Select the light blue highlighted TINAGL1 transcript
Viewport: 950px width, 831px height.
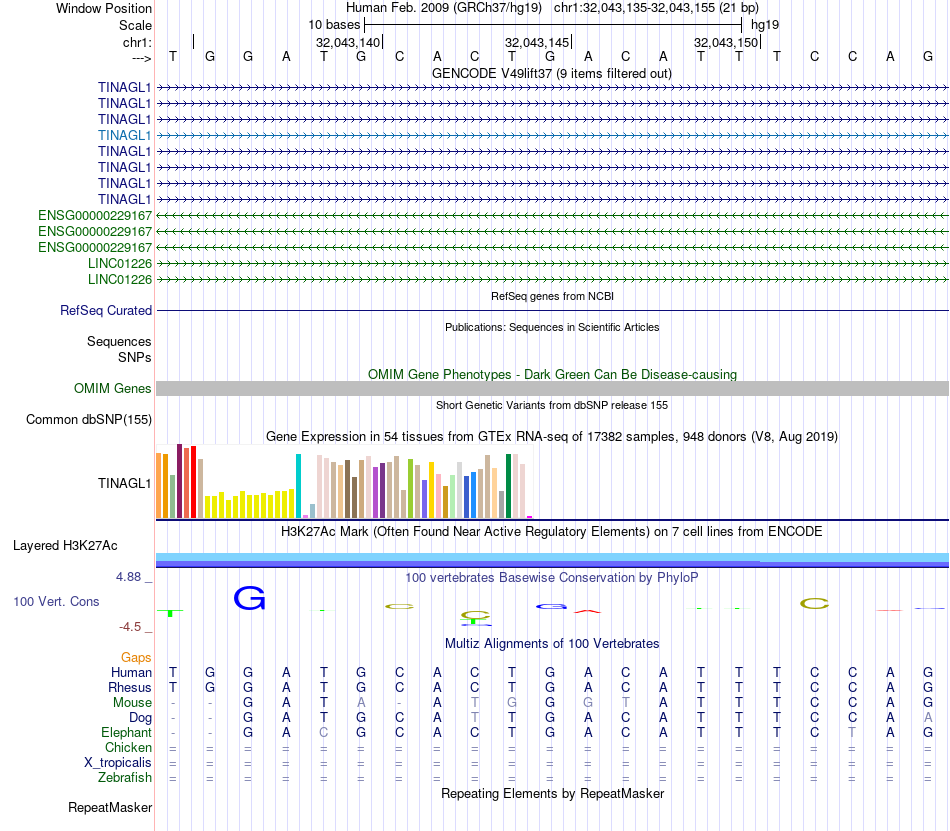click(124, 135)
